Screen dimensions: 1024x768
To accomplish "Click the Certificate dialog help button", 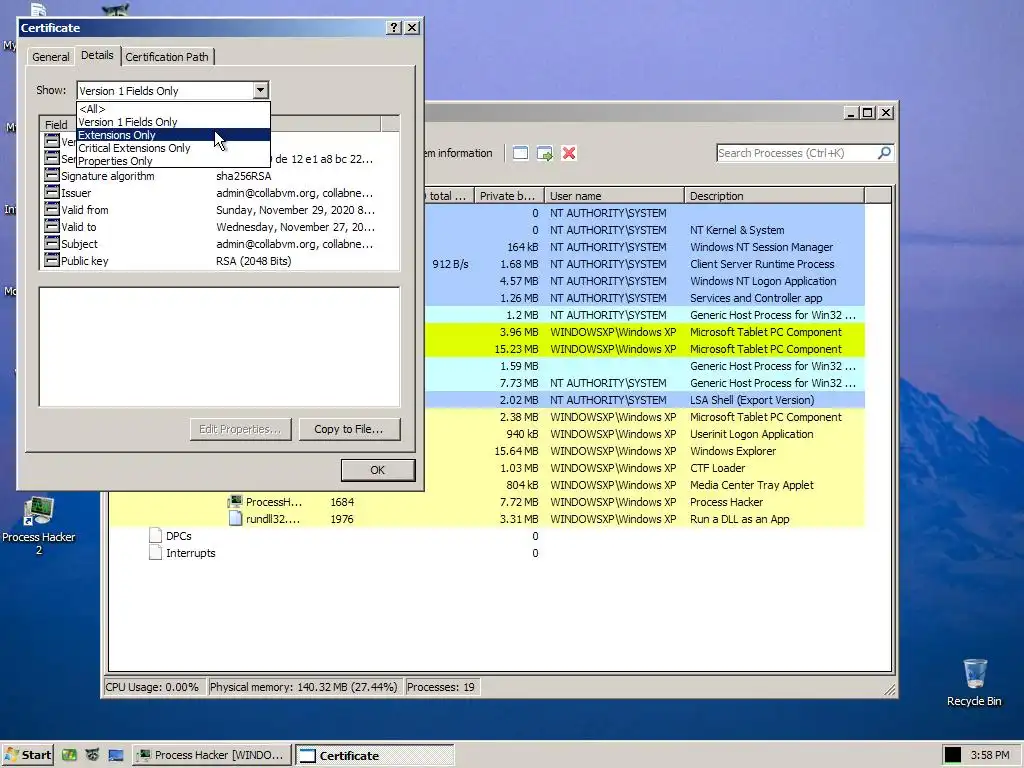I will [x=393, y=27].
